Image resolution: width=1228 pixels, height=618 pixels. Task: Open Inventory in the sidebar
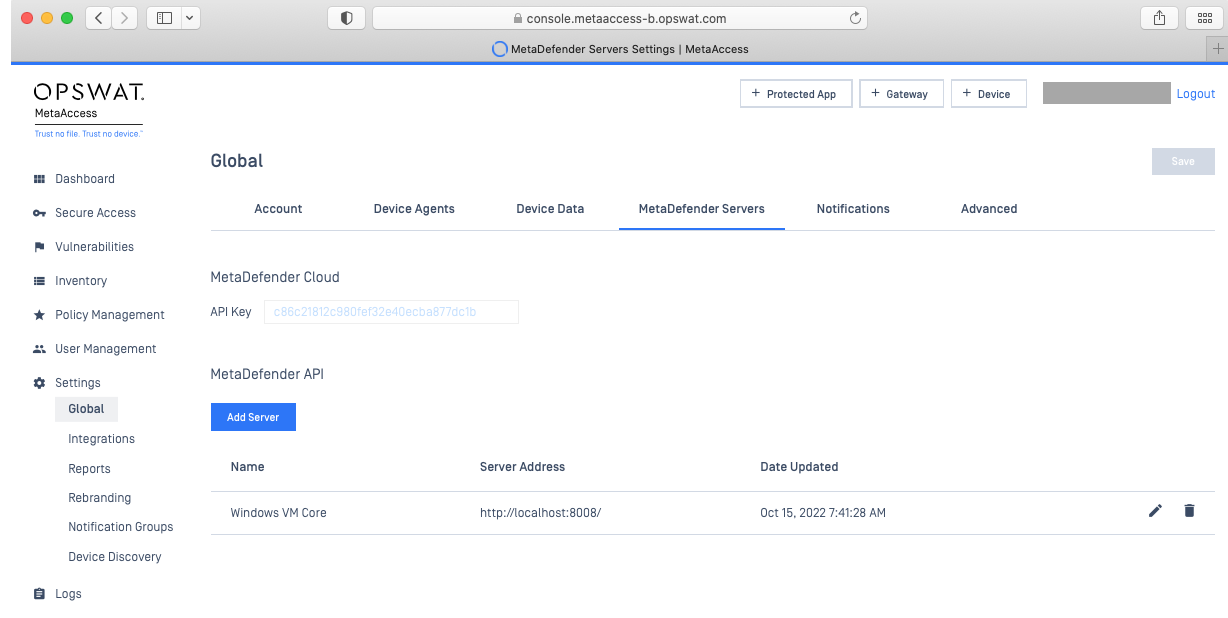click(x=81, y=281)
